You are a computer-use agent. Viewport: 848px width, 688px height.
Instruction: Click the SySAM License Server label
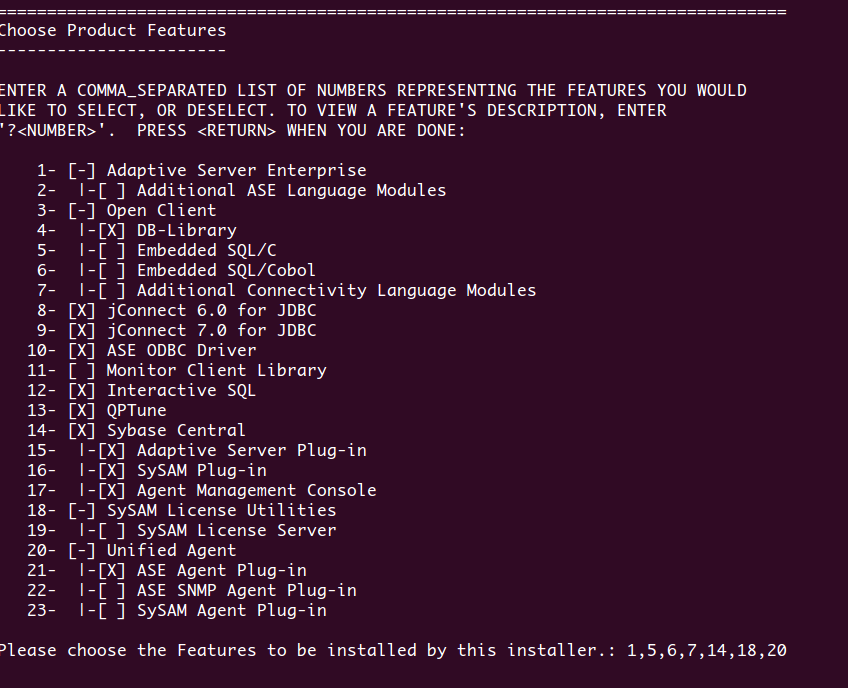[x=236, y=531]
